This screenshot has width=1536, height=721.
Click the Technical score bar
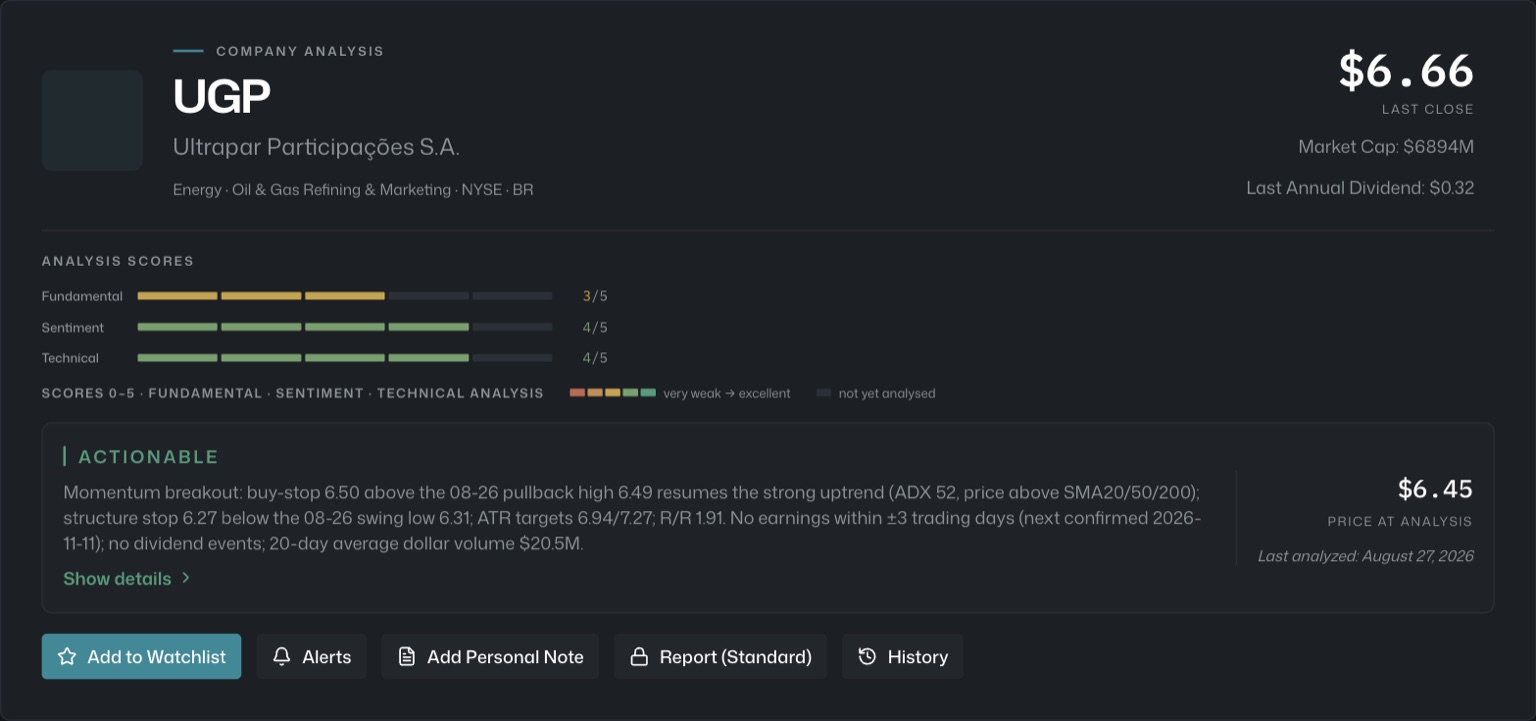345,358
